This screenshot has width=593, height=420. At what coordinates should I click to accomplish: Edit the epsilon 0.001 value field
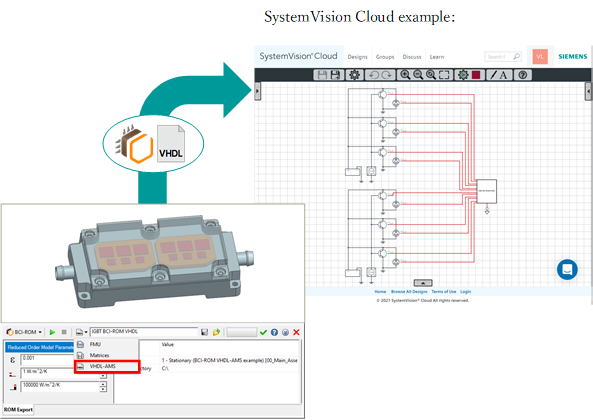[47, 359]
